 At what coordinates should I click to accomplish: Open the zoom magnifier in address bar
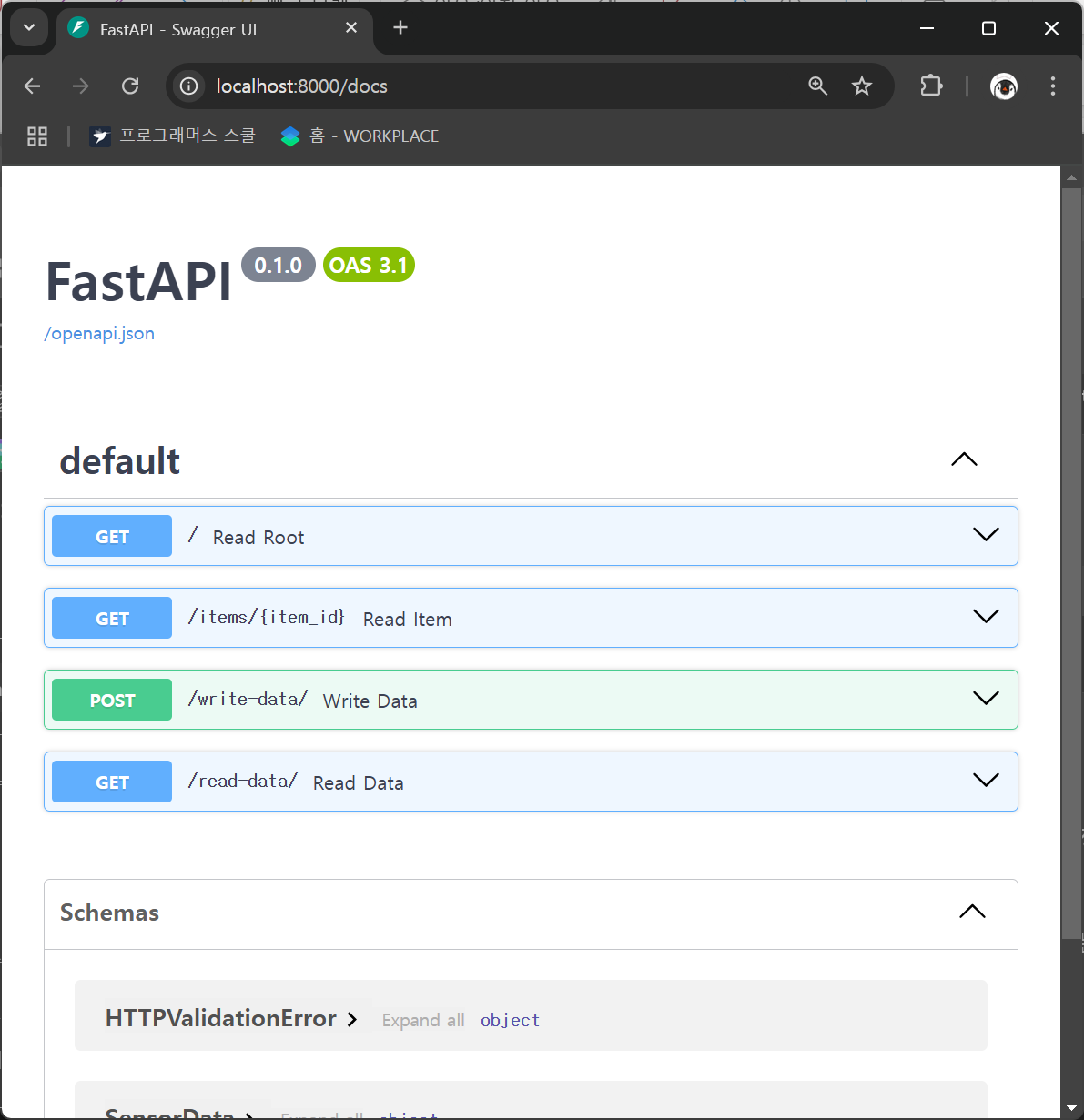[x=818, y=86]
